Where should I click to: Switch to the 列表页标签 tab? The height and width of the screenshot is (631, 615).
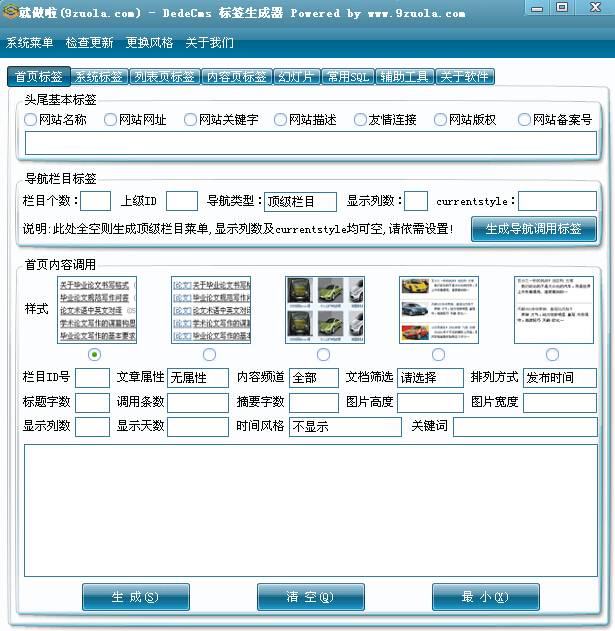pyautogui.click(x=165, y=76)
